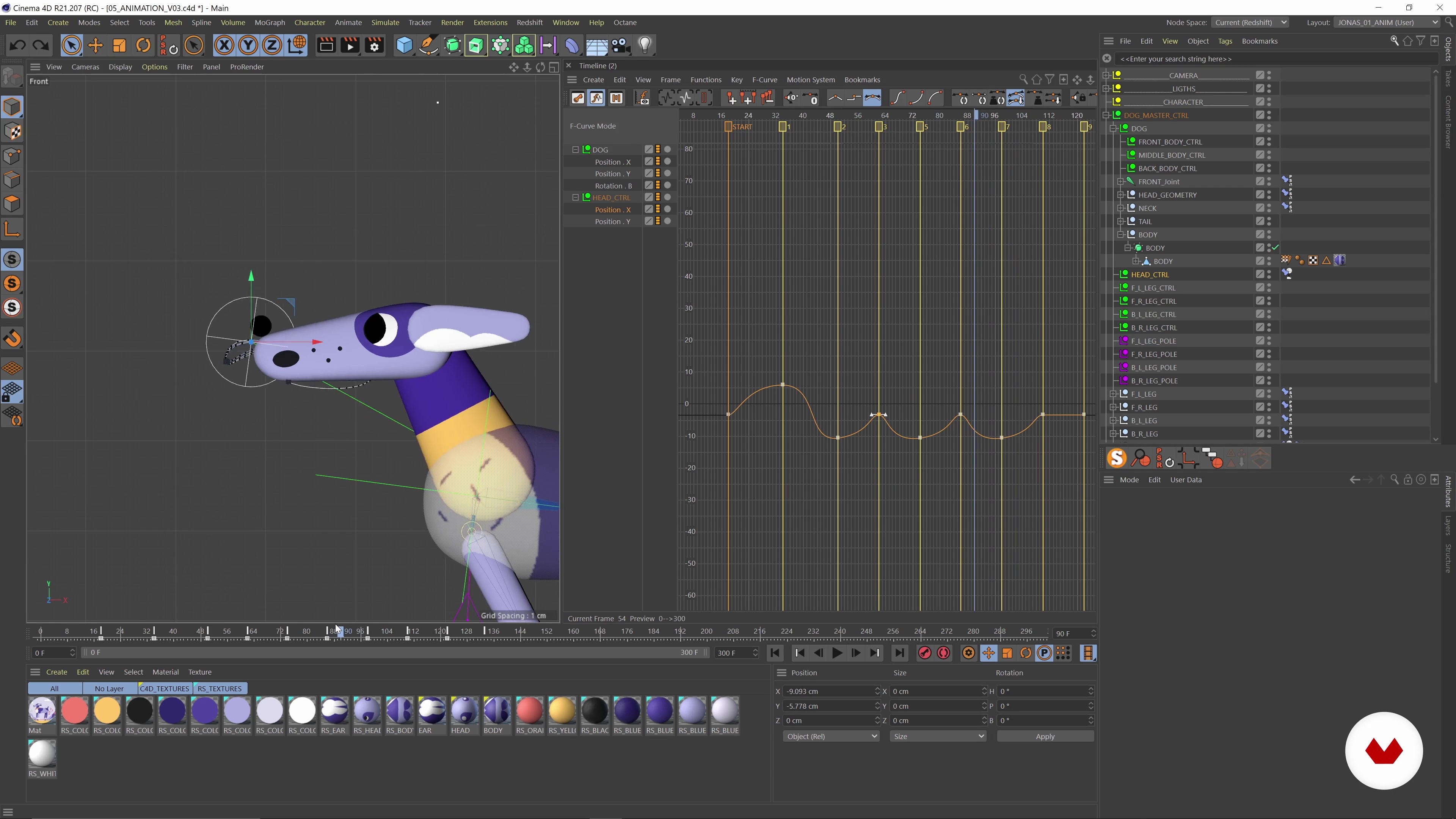Viewport: 1456px width, 819px height.
Task: Click the Cube primitive icon
Action: [405, 45]
